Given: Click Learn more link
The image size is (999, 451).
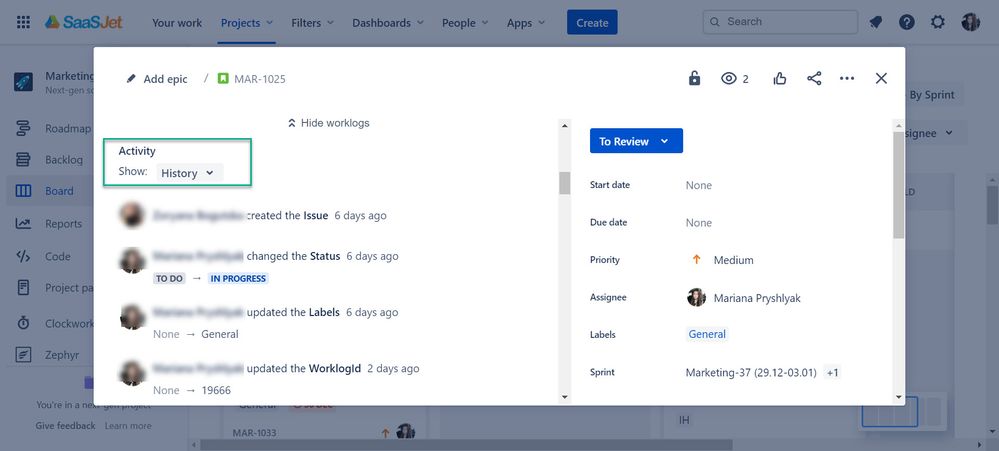Looking at the screenshot, I should 128,426.
